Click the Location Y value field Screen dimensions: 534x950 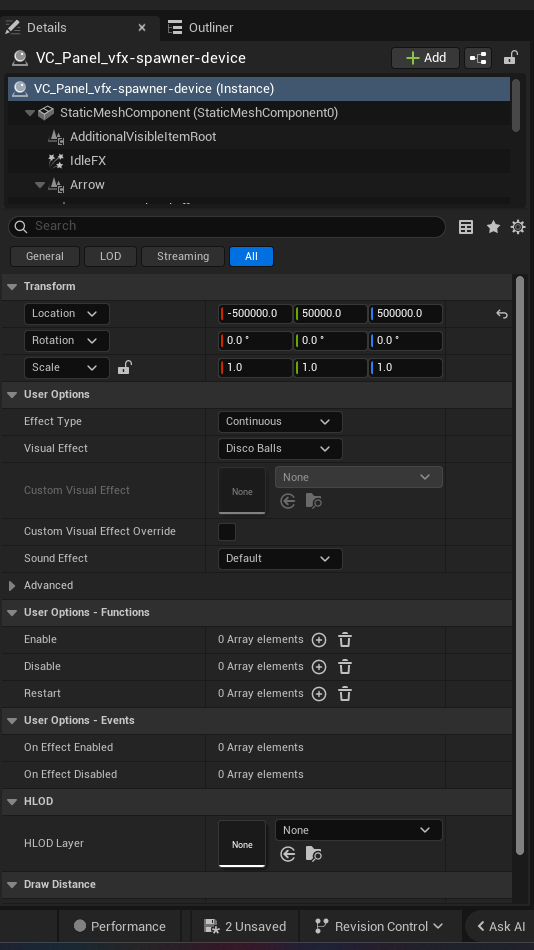(330, 314)
